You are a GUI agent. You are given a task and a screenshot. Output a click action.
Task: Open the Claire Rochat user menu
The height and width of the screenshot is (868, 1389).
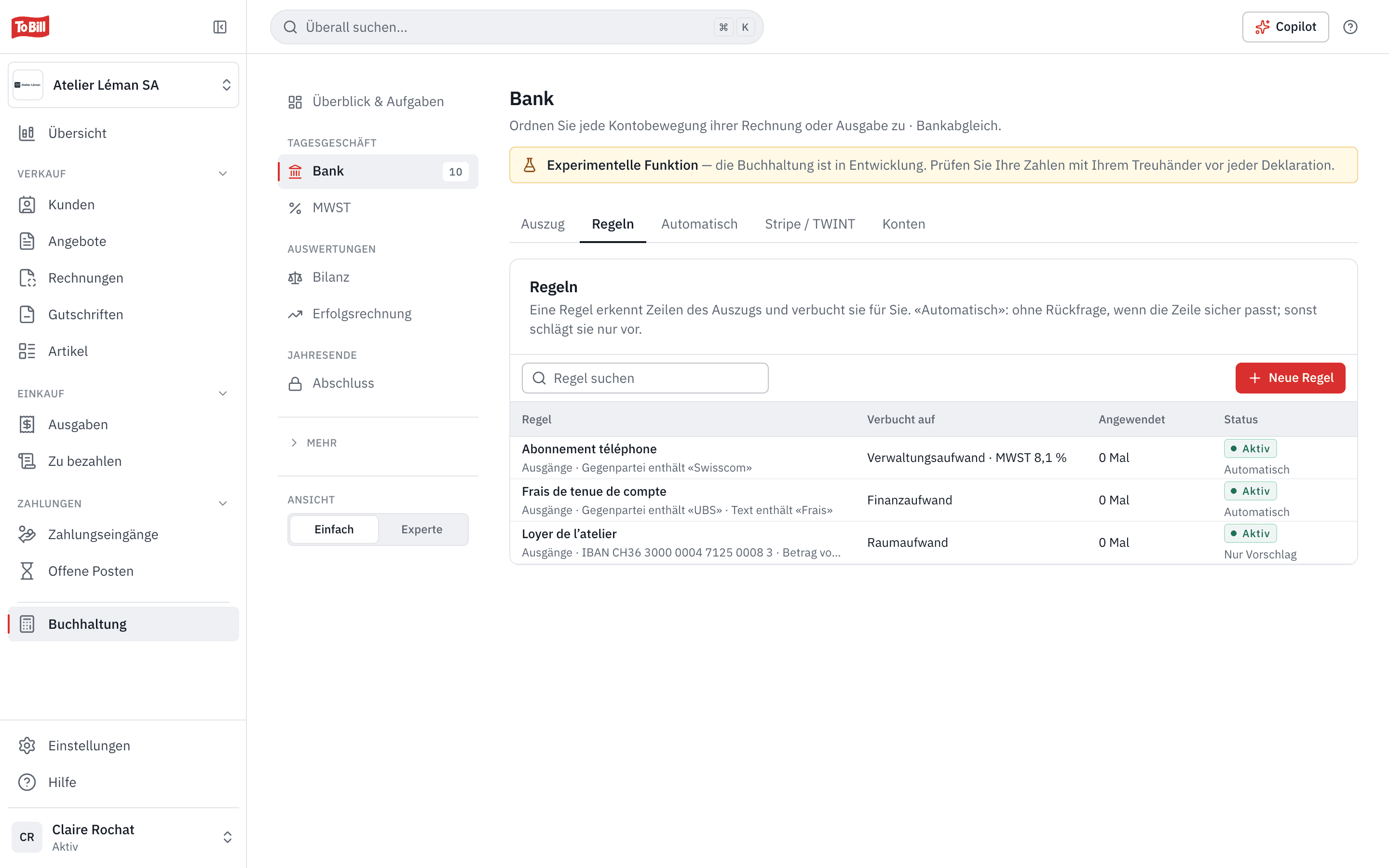tap(123, 837)
